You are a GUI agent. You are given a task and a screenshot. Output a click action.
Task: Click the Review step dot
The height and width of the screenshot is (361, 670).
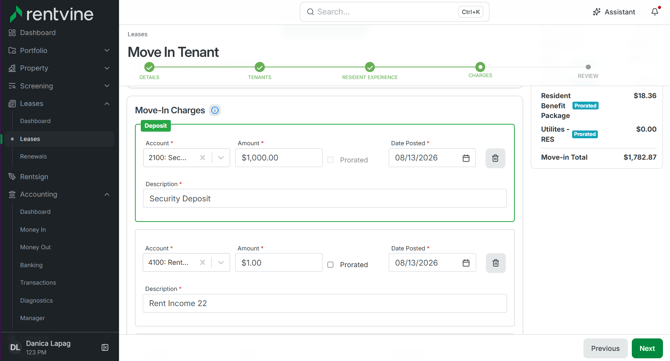(x=588, y=67)
